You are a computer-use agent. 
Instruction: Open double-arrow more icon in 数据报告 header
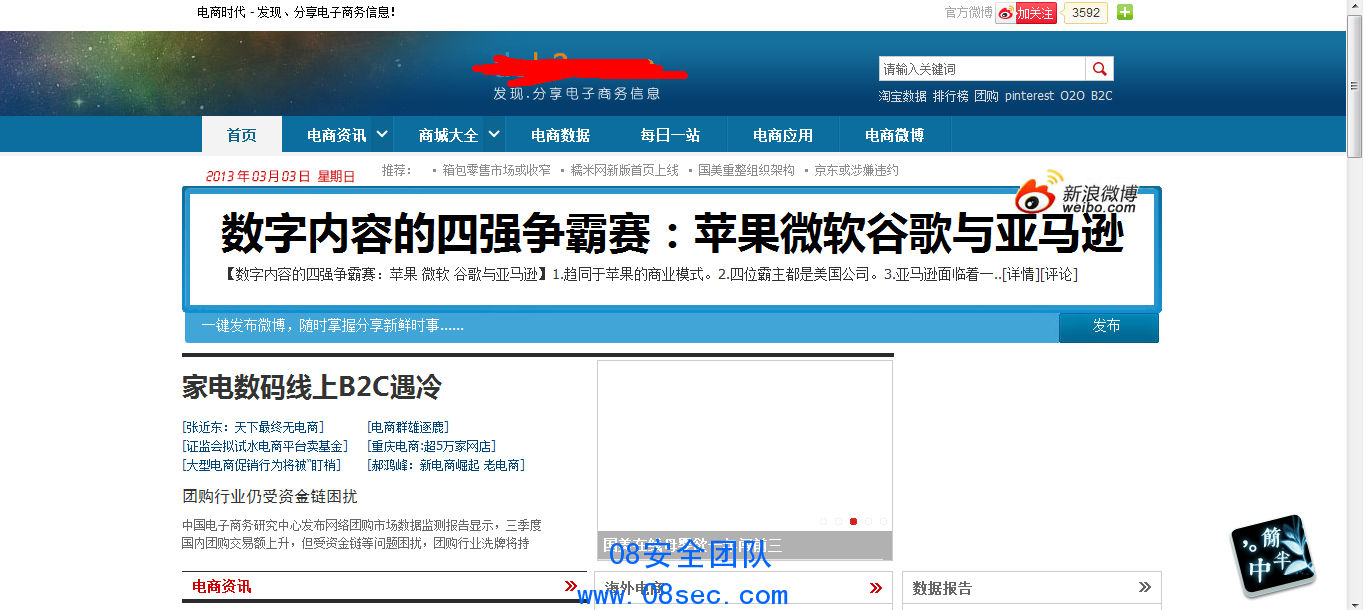pos(1145,588)
